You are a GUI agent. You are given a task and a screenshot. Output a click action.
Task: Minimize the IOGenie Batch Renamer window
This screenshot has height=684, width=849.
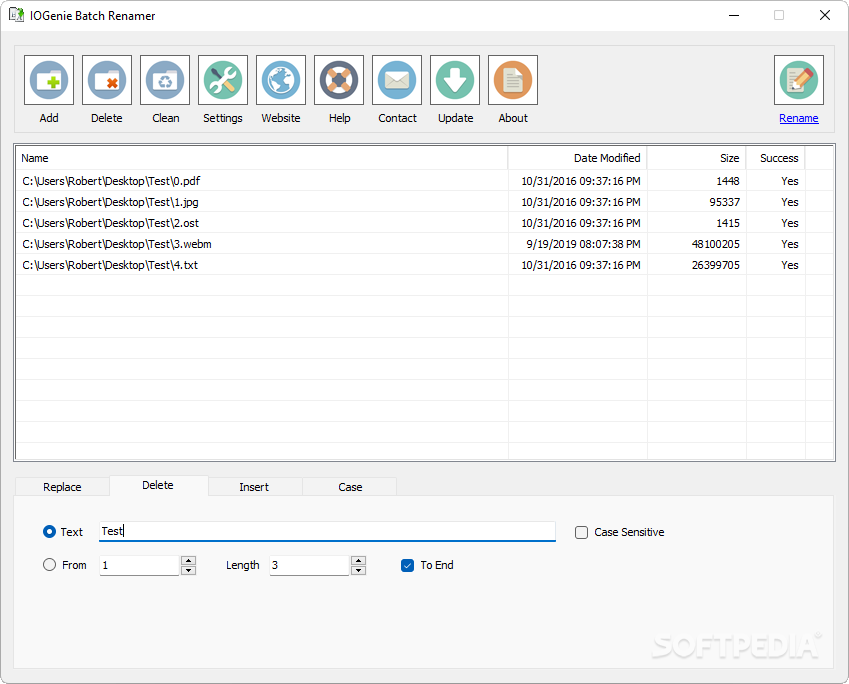pyautogui.click(x=734, y=15)
